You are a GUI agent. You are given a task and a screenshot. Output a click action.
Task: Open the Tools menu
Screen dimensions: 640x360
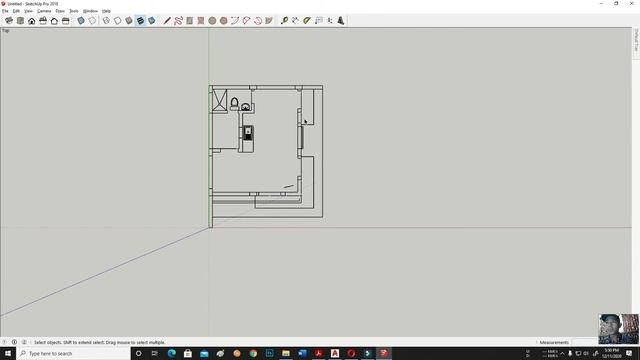point(74,11)
